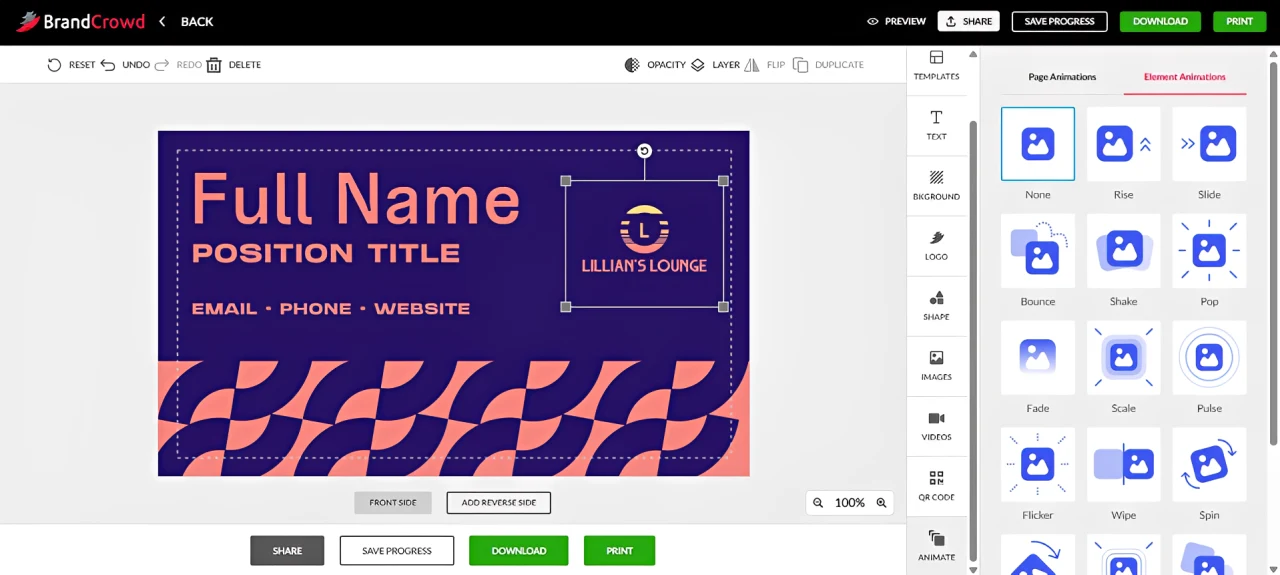Duplicate the selected element
1280x575 pixels.
click(828, 65)
